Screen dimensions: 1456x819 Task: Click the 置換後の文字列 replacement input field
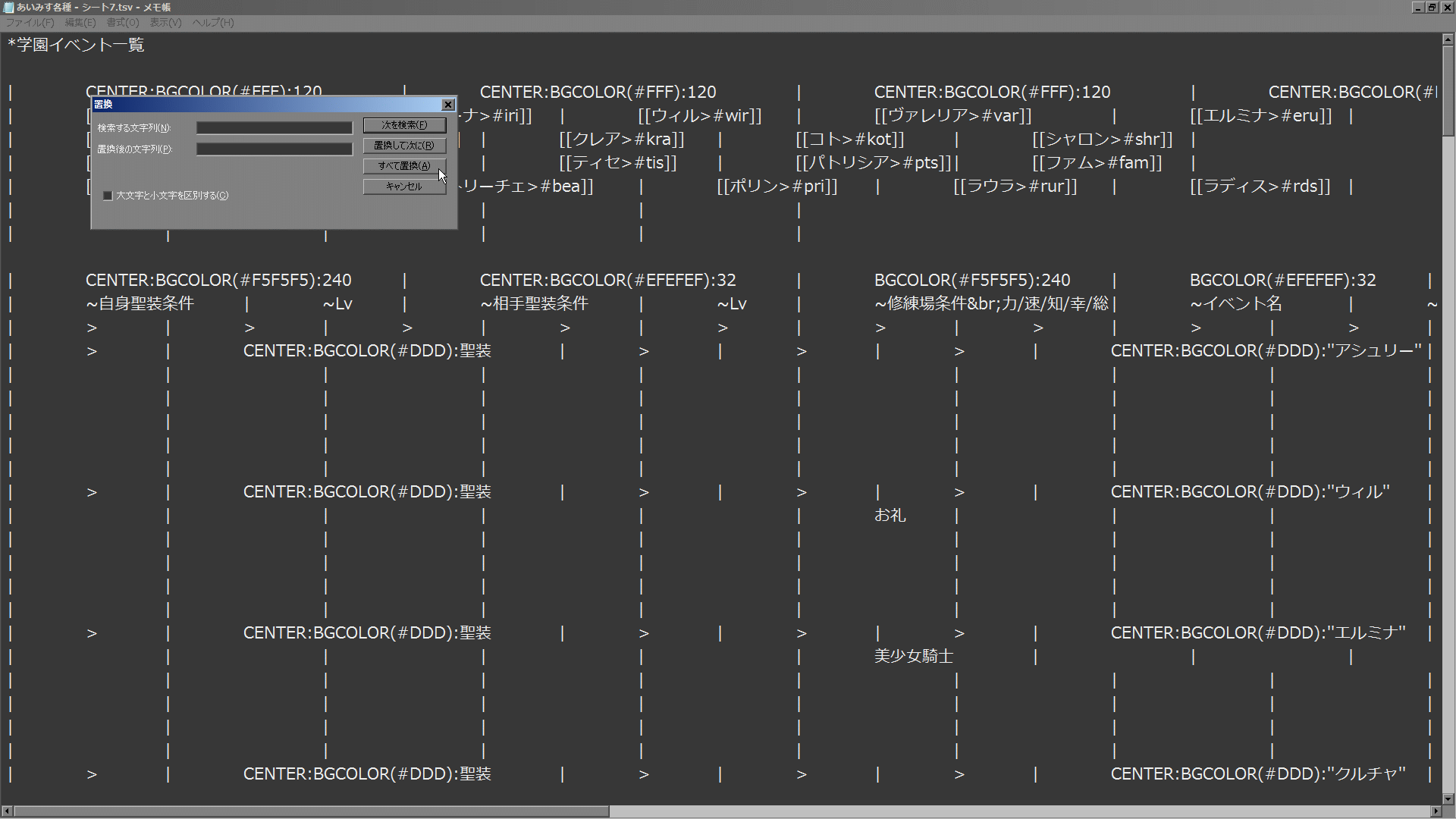pyautogui.click(x=274, y=148)
